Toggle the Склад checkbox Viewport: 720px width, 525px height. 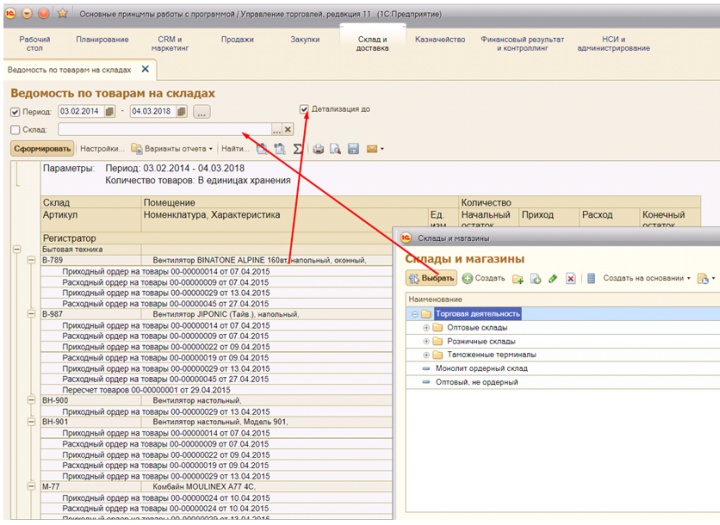click(x=15, y=130)
